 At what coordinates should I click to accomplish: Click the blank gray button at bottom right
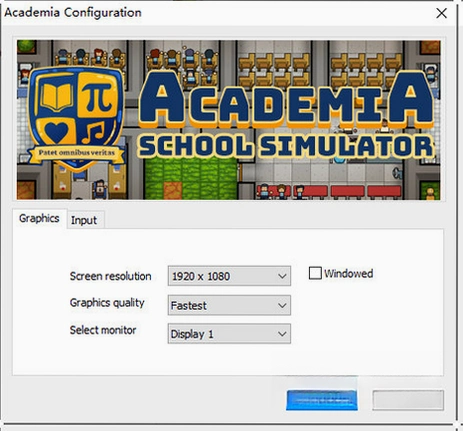(x=408, y=400)
